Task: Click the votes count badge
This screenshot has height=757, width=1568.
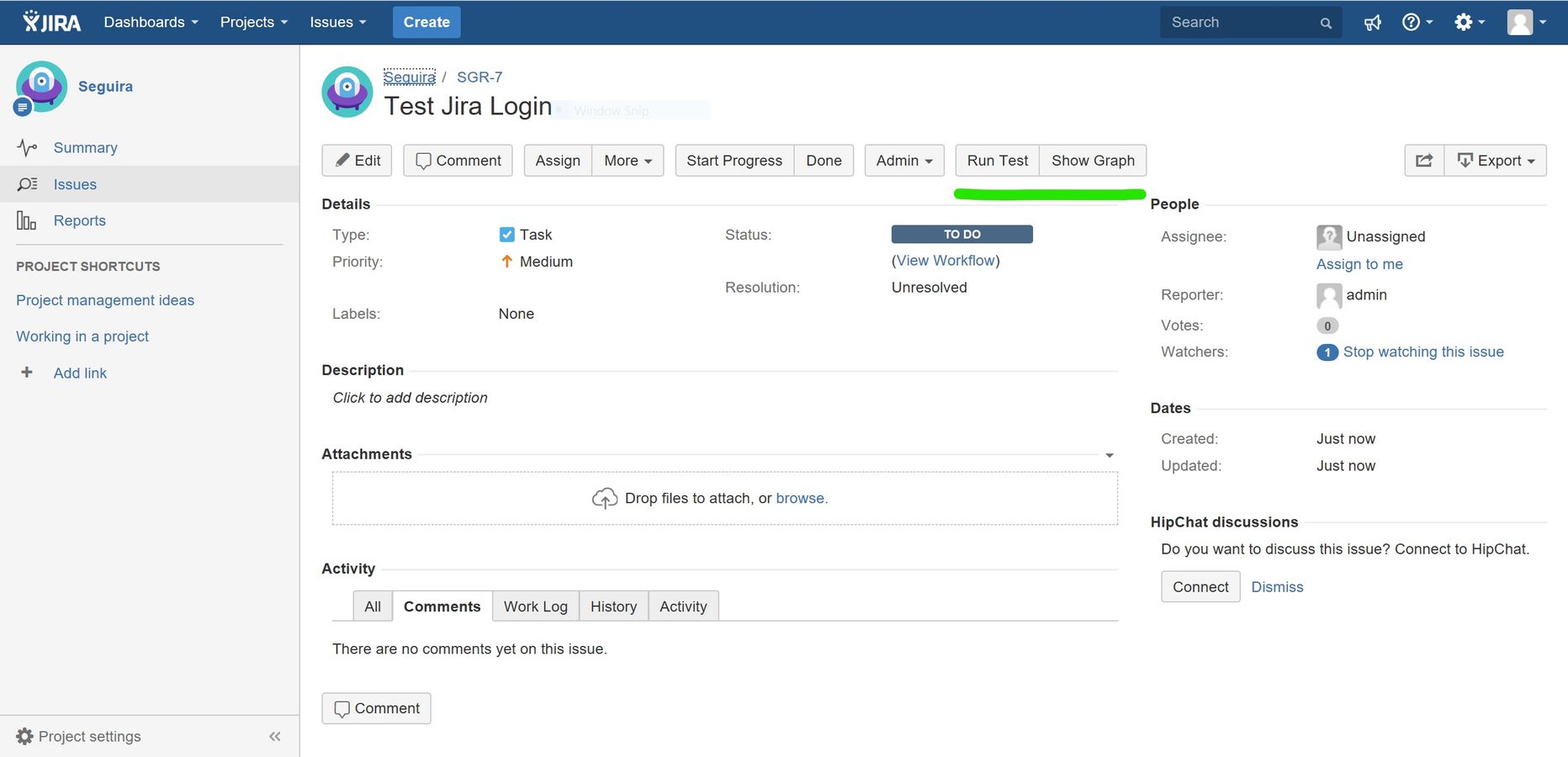Action: click(1327, 326)
